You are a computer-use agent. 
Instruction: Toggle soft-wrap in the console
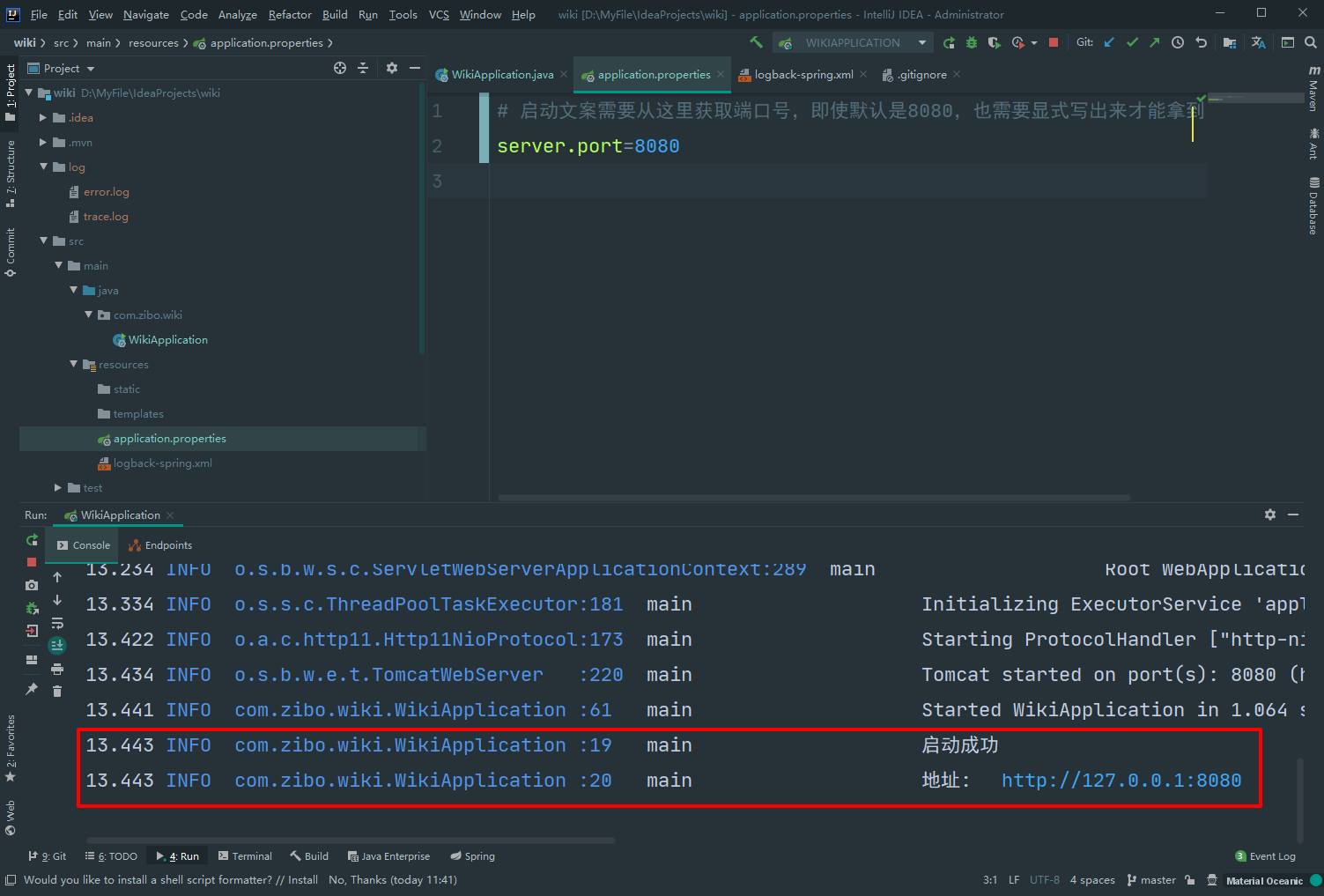point(57,623)
